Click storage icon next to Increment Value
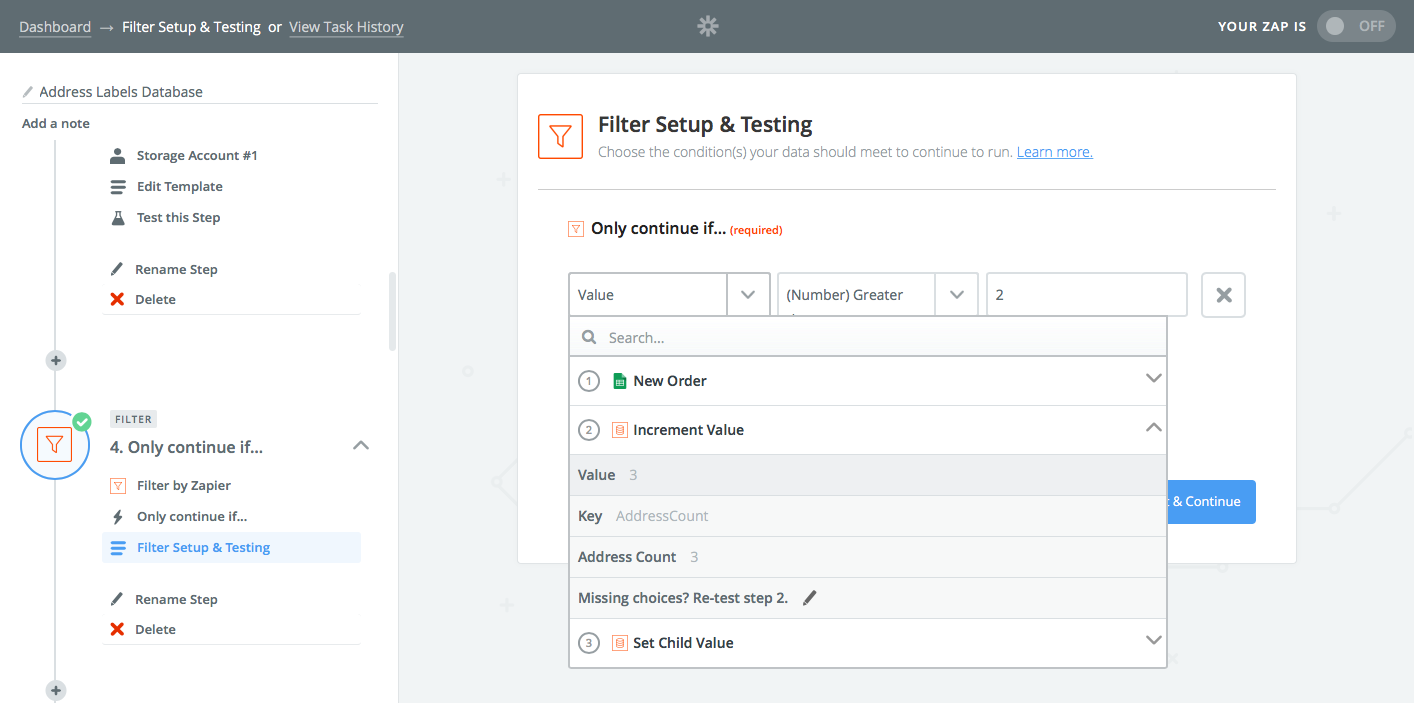 619,430
